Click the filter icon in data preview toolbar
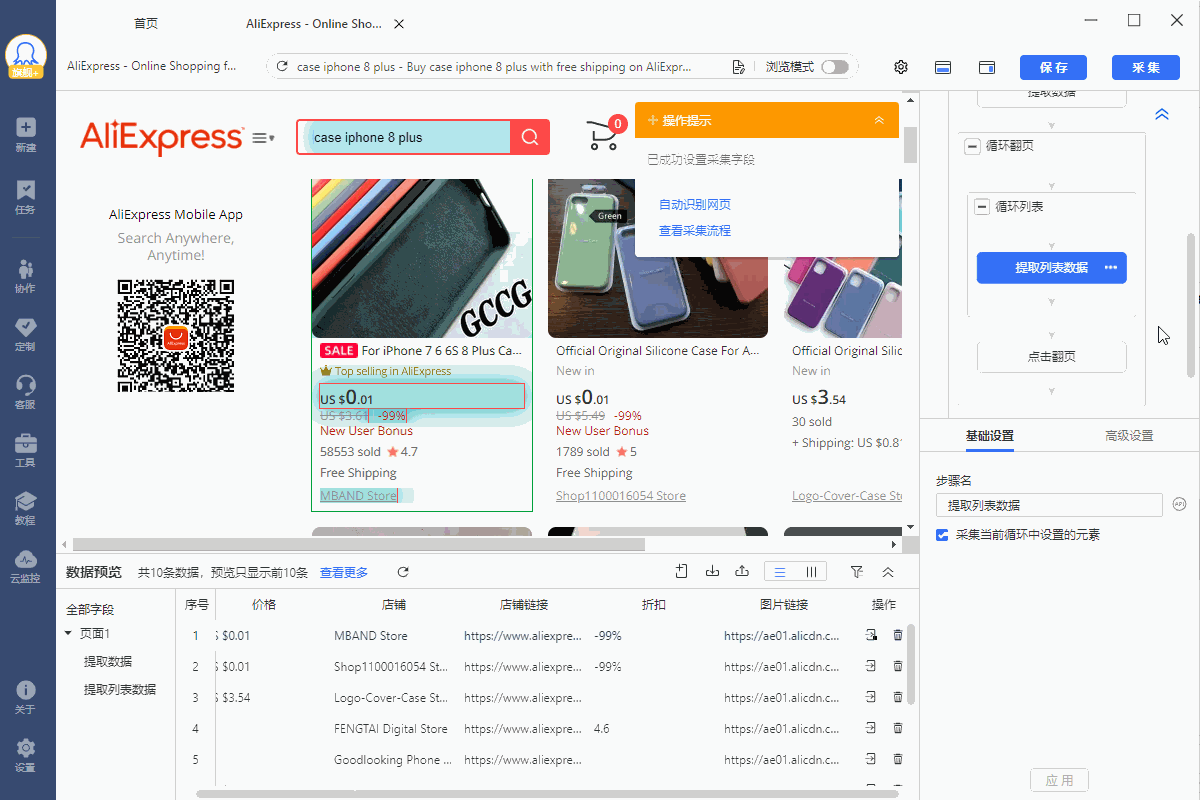The image size is (1200, 800). click(x=857, y=572)
